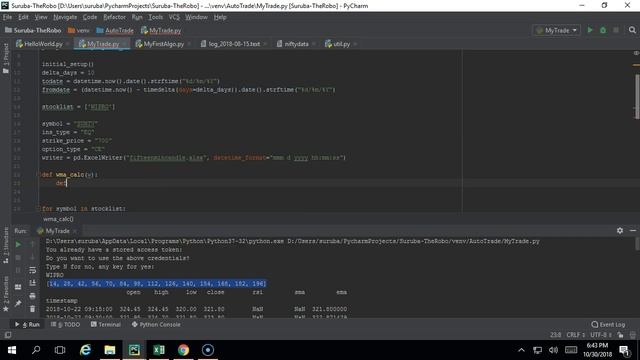Clear all console output with trash icon
The height and width of the screenshot is (360, 640).
pos(33,309)
